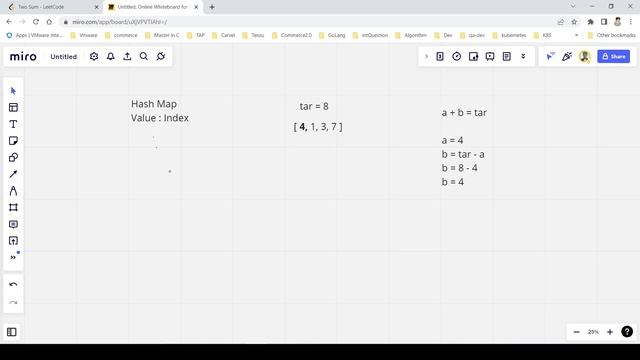Open the timer tool
This screenshot has height=360, width=640.
pyautogui.click(x=457, y=56)
